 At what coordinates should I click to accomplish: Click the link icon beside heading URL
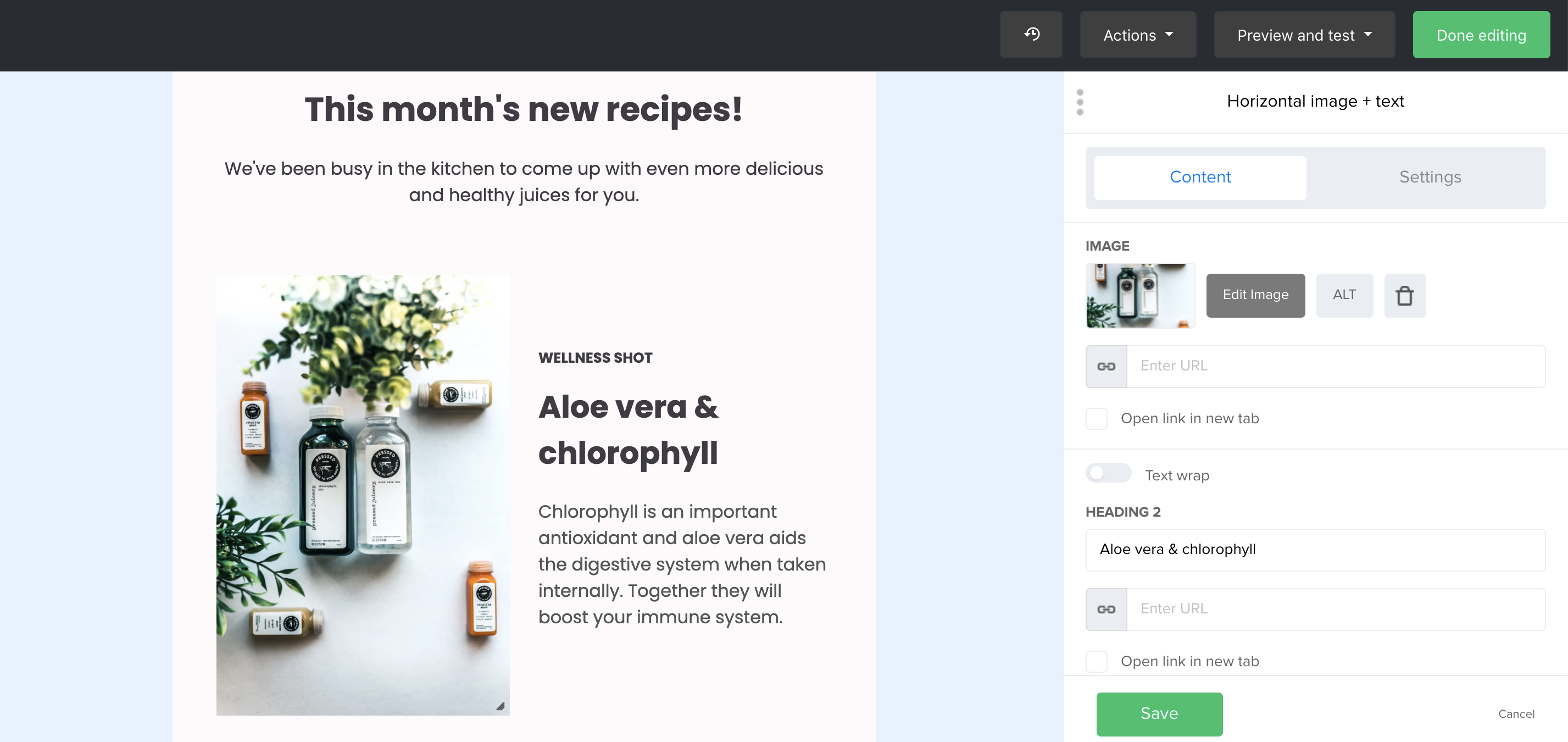[1106, 610]
